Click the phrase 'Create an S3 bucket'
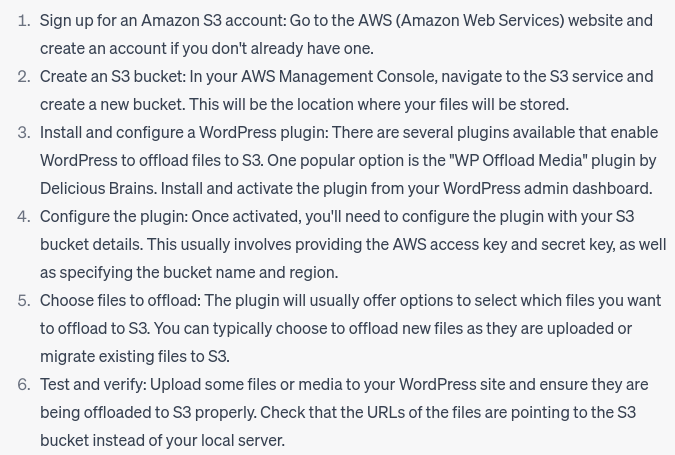 tap(112, 77)
